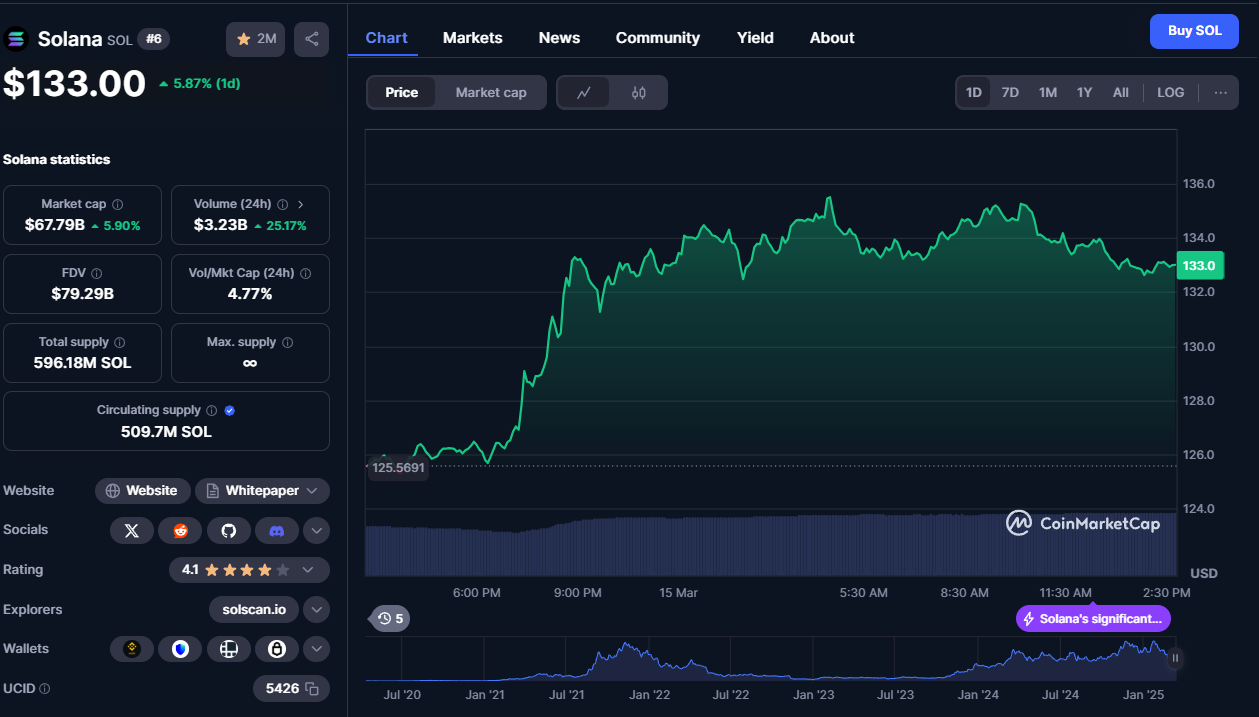Open Solana's Reddit social link
The width and height of the screenshot is (1259, 717).
(180, 531)
